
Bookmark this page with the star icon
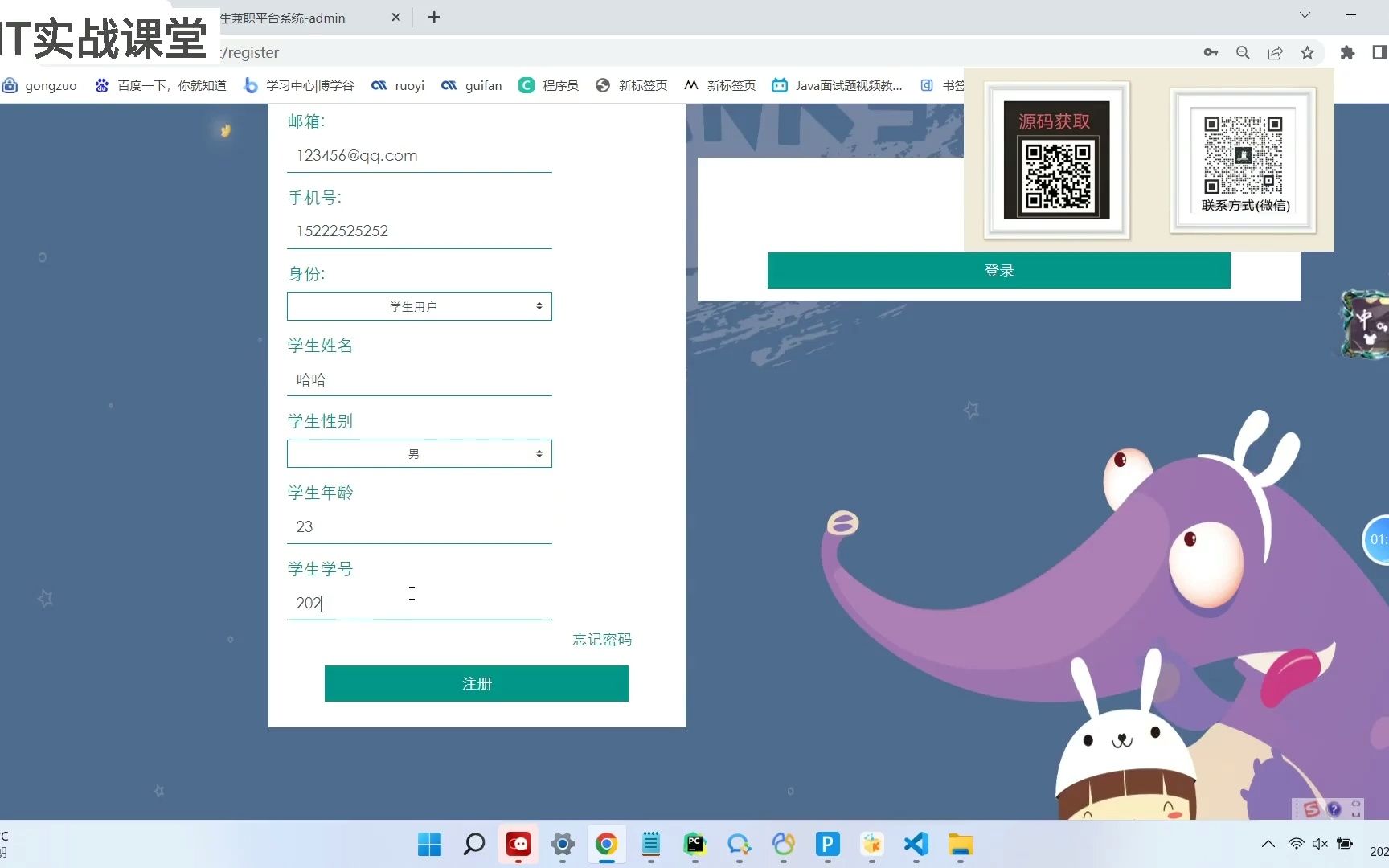(x=1307, y=52)
